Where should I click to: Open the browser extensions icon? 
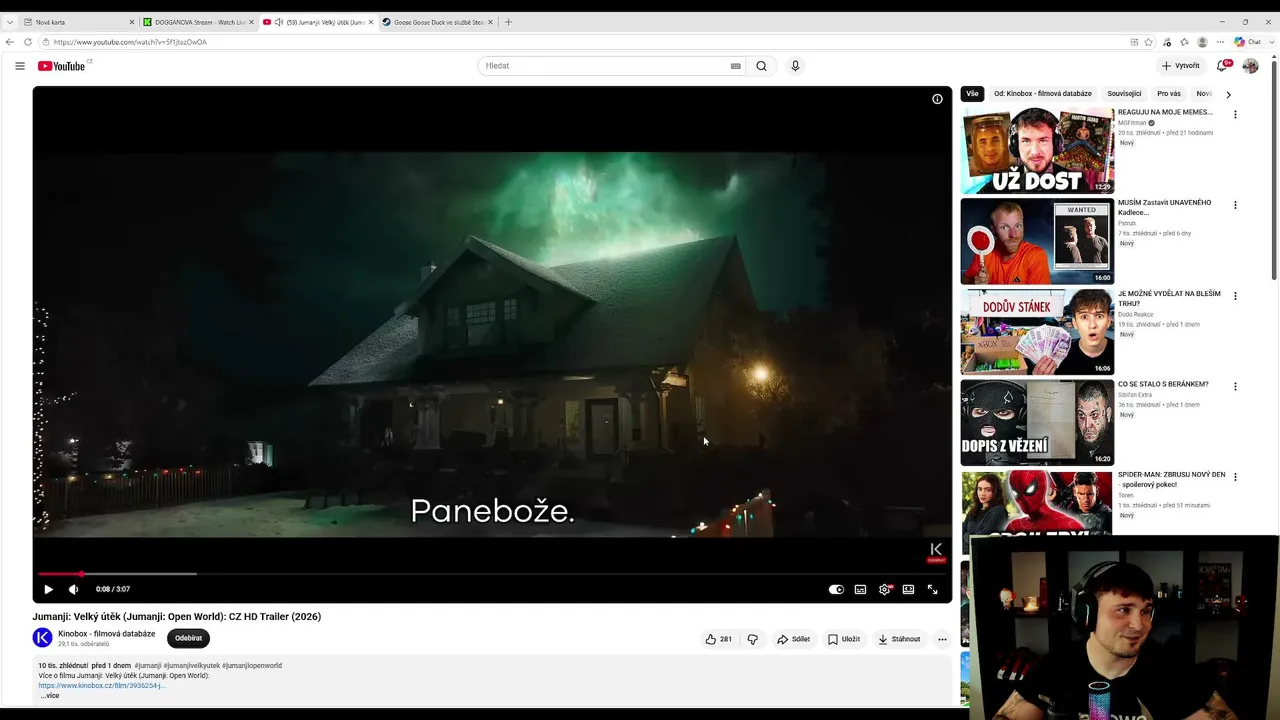[1167, 42]
